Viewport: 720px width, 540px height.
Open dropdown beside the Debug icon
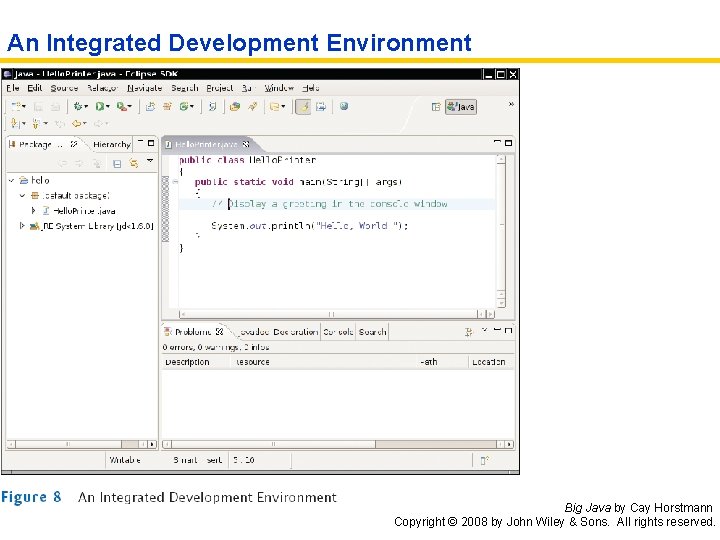tap(86, 107)
